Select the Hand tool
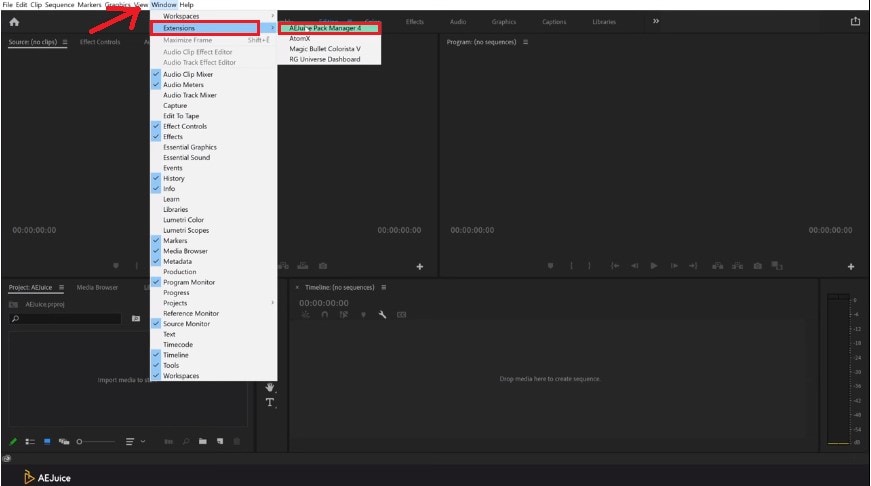 click(270, 387)
